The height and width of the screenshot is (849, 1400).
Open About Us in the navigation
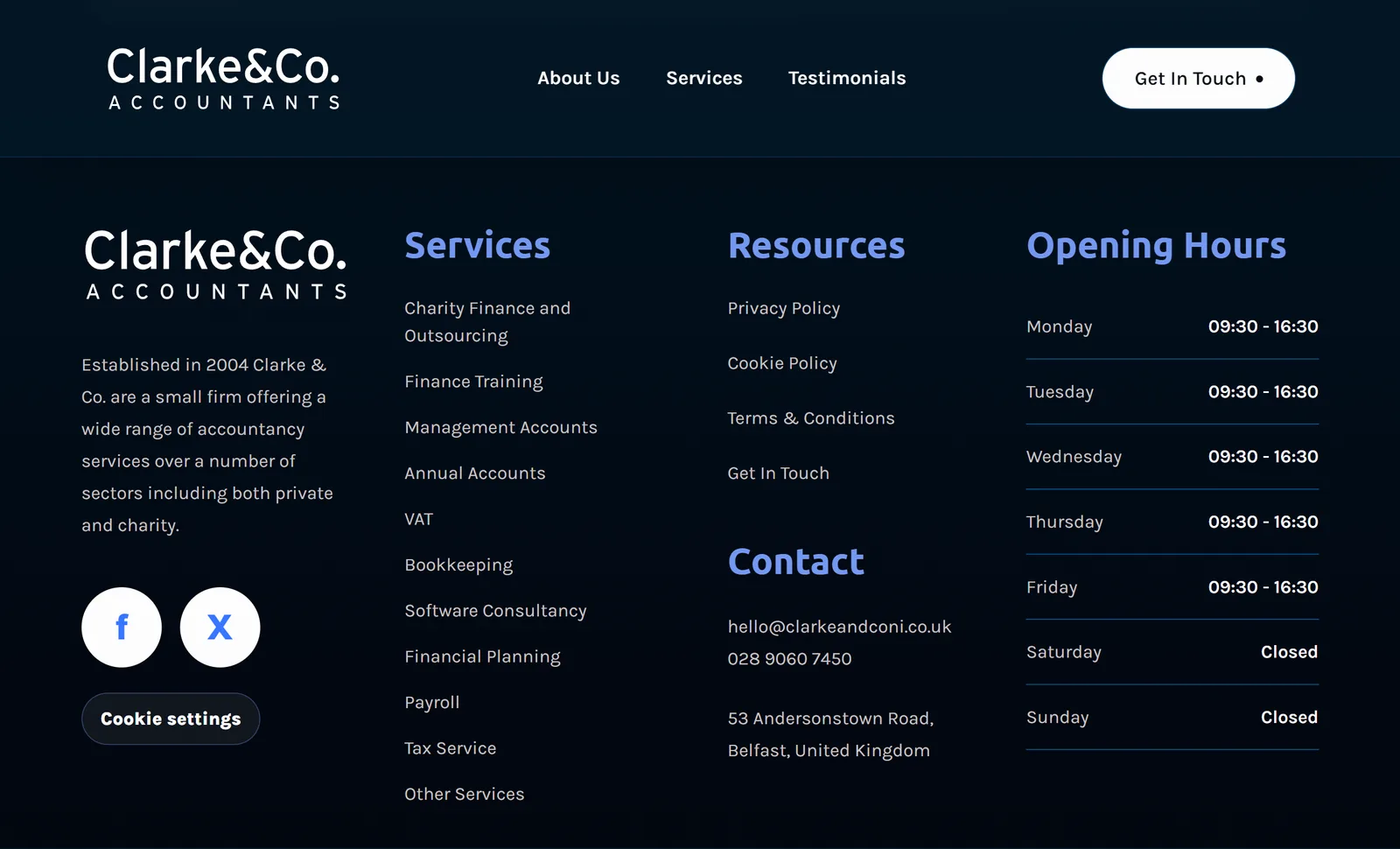[578, 78]
